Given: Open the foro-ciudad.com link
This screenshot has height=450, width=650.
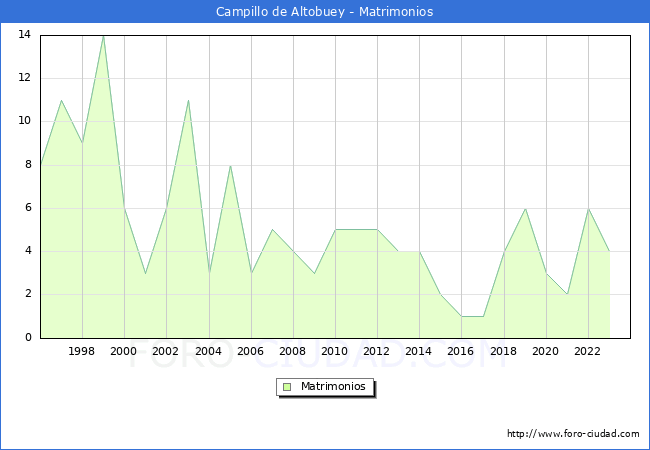Looking at the screenshot, I should pos(573,434).
